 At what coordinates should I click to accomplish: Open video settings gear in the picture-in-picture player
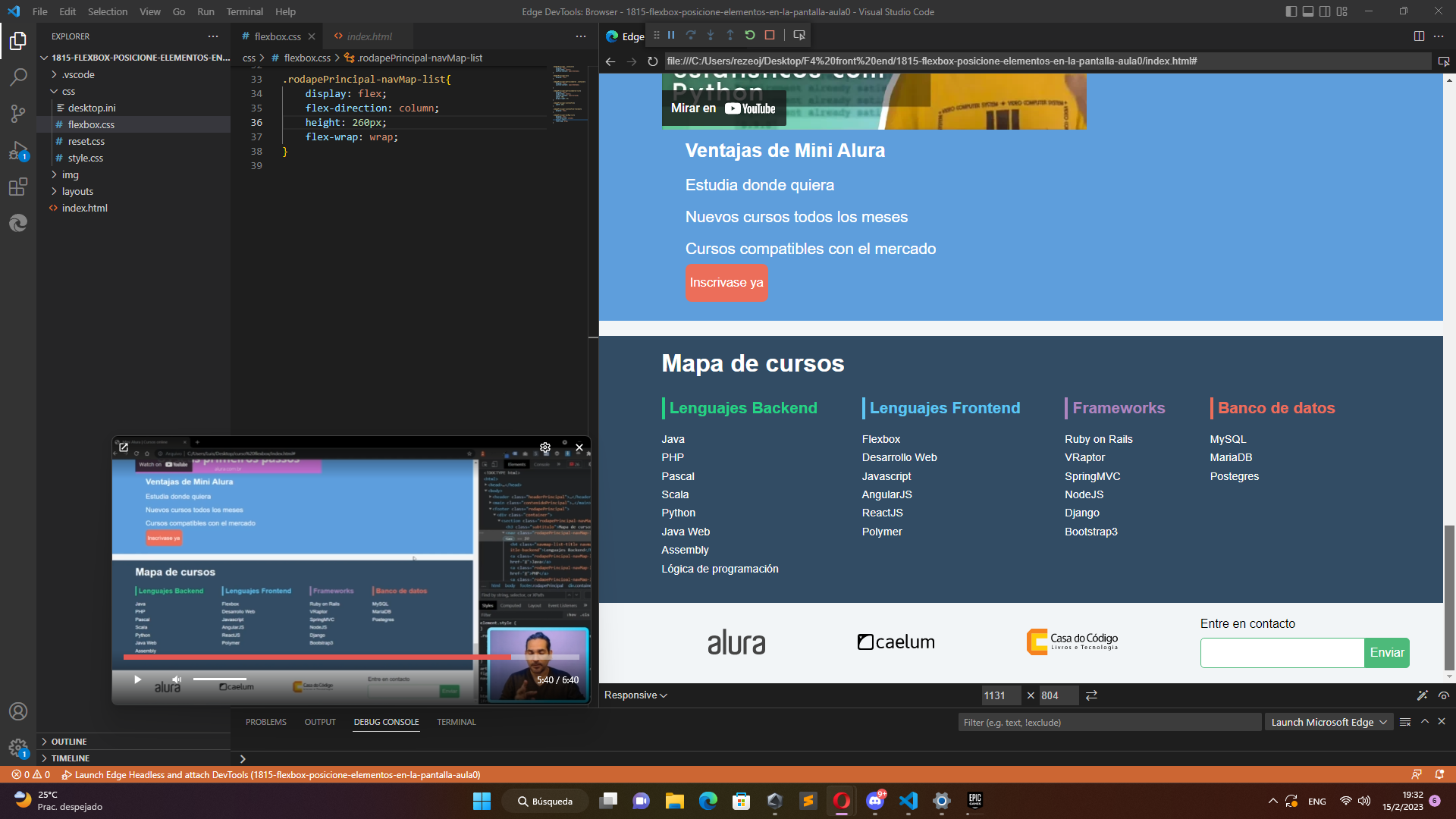pos(545,447)
